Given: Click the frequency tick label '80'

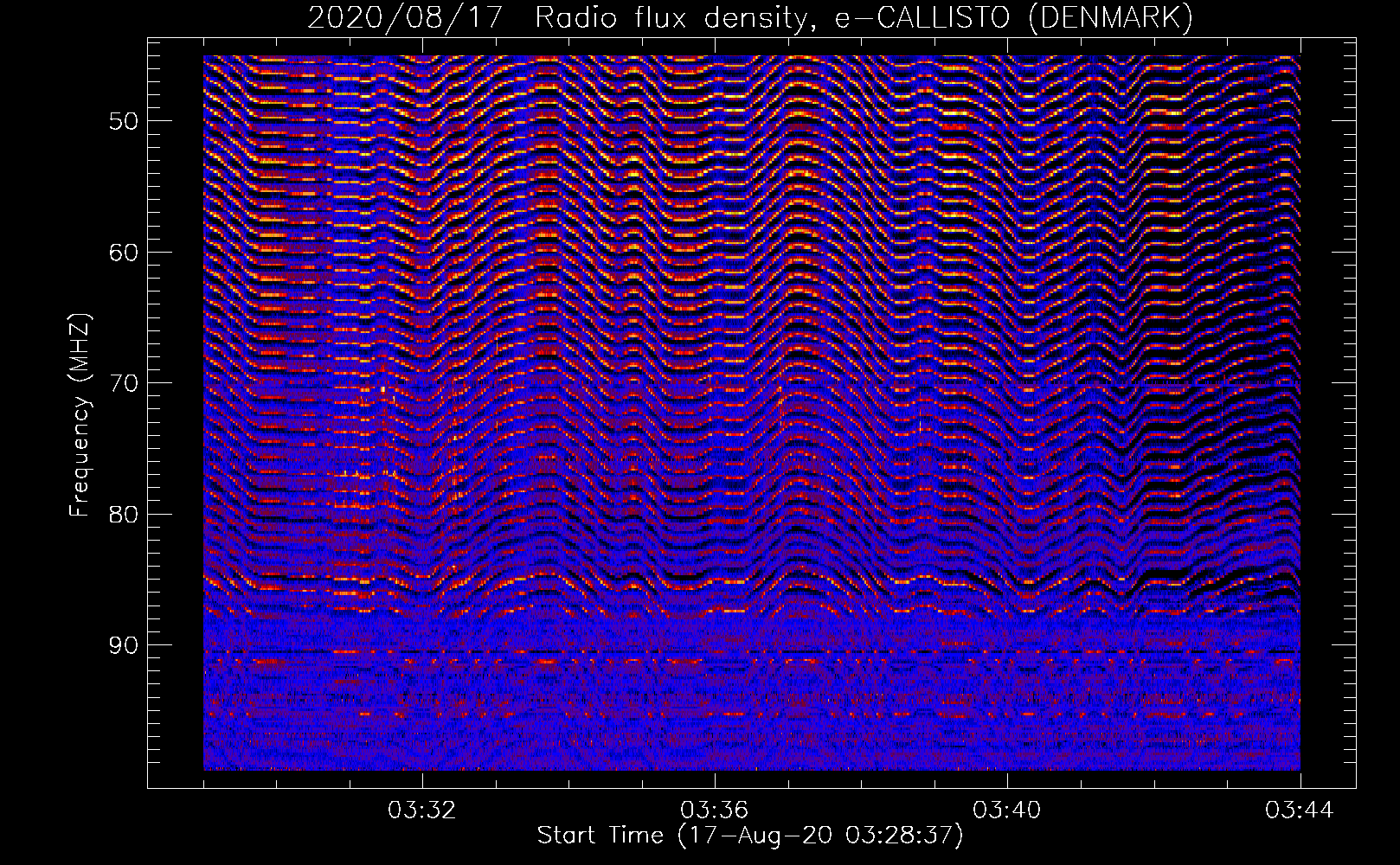Looking at the screenshot, I should [123, 514].
